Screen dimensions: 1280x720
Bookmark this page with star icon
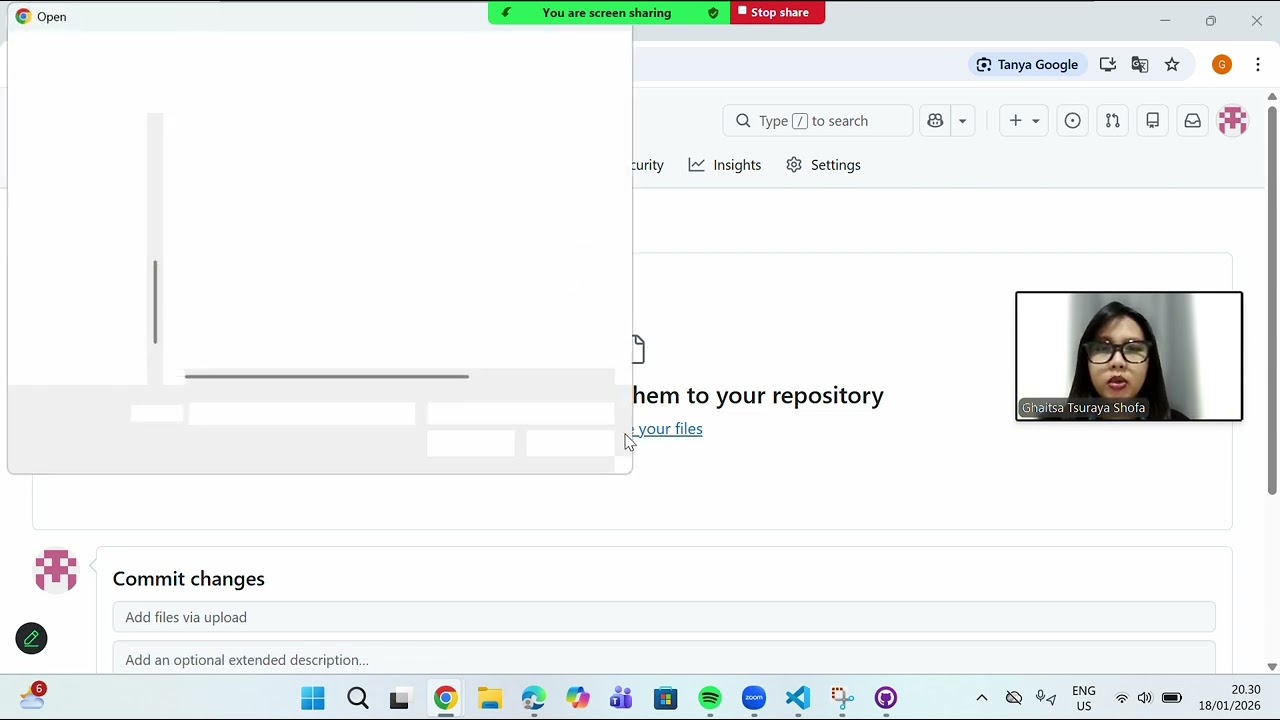1172,65
